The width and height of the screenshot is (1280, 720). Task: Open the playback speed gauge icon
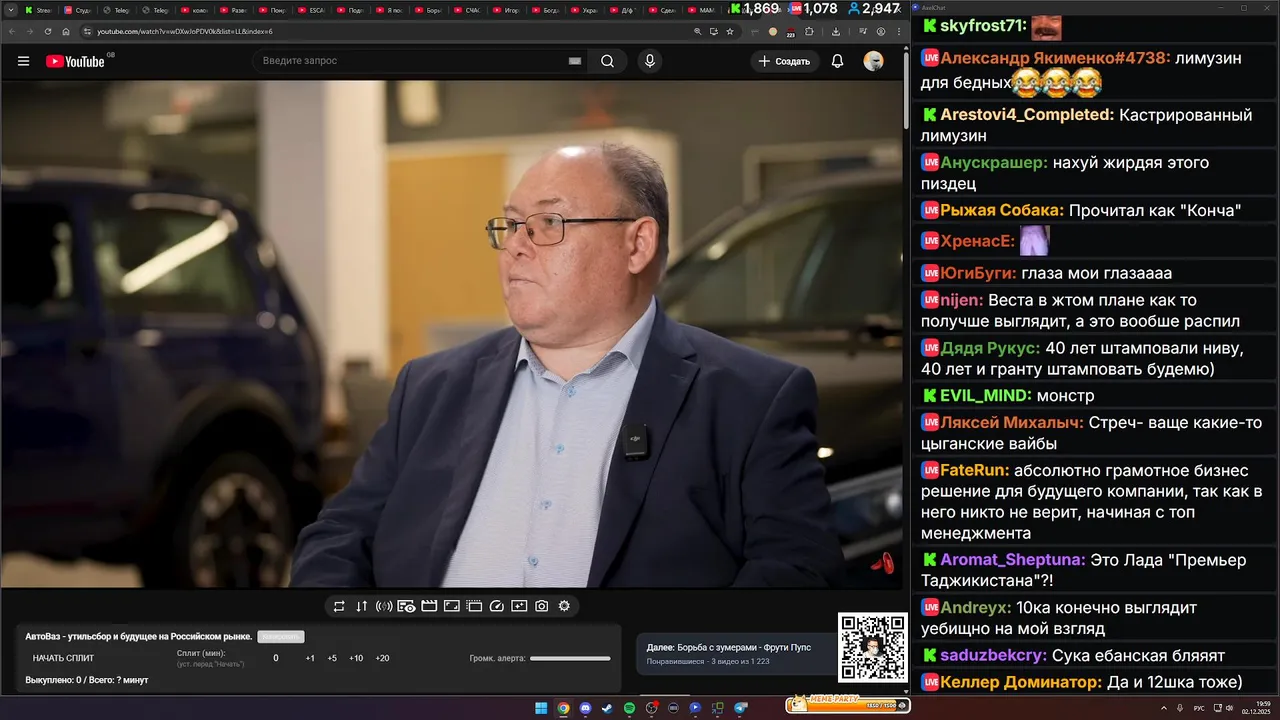click(496, 606)
